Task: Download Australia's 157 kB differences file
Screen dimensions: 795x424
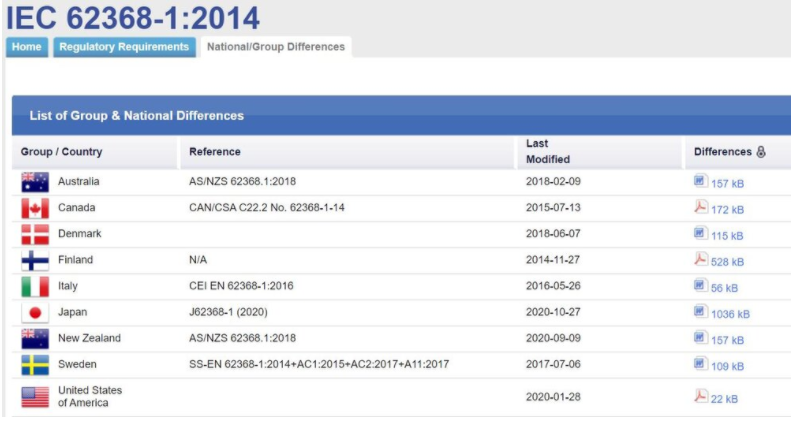Action: pos(727,184)
